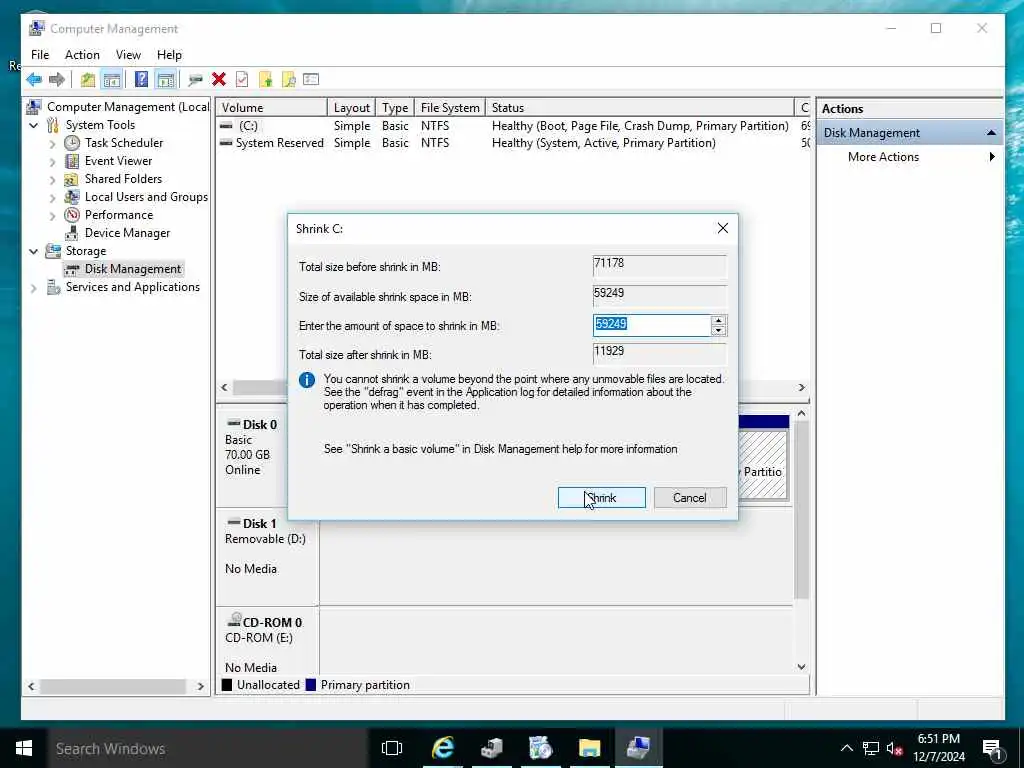The height and width of the screenshot is (768, 1024).
Task: Close the Shrink C: dialog
Action: point(722,228)
